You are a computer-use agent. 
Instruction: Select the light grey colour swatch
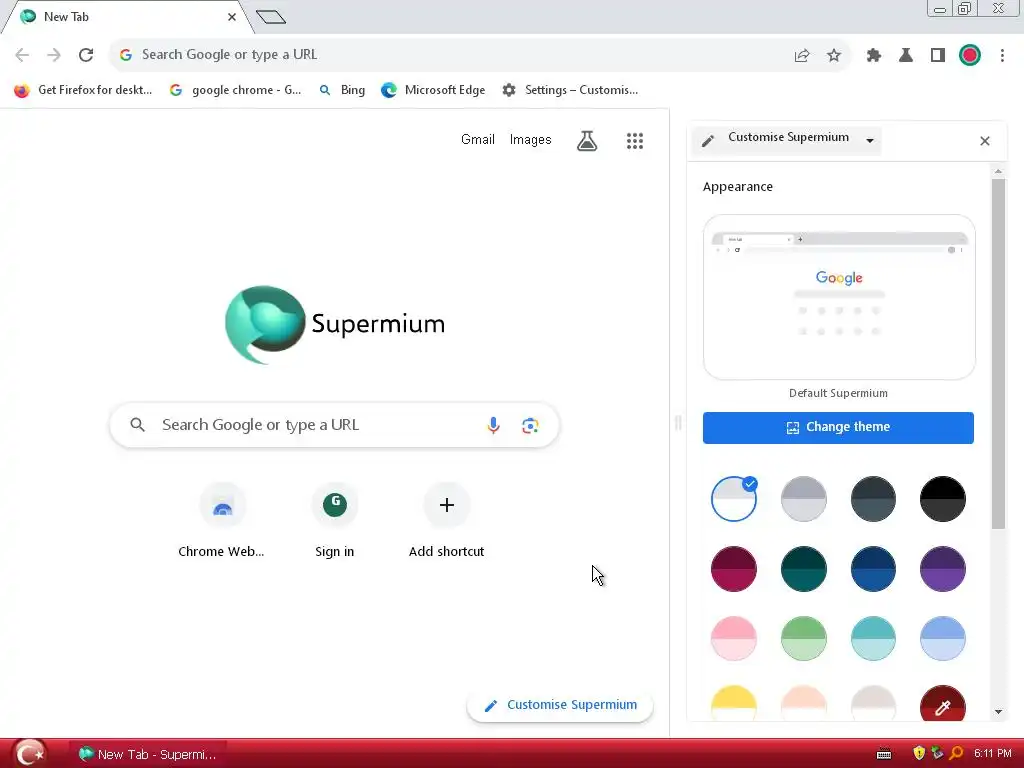[x=803, y=499]
